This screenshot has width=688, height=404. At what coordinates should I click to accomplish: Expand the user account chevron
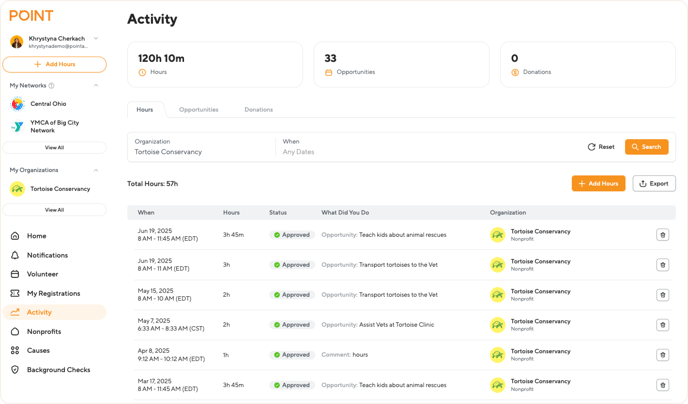pyautogui.click(x=96, y=39)
